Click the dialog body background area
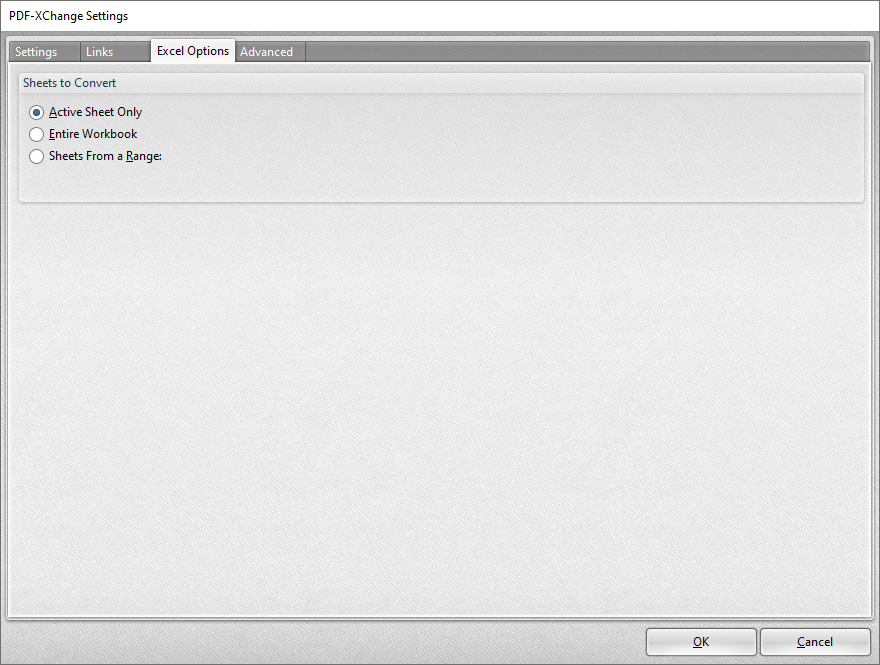Screen dimensions: 880x665 (440, 400)
